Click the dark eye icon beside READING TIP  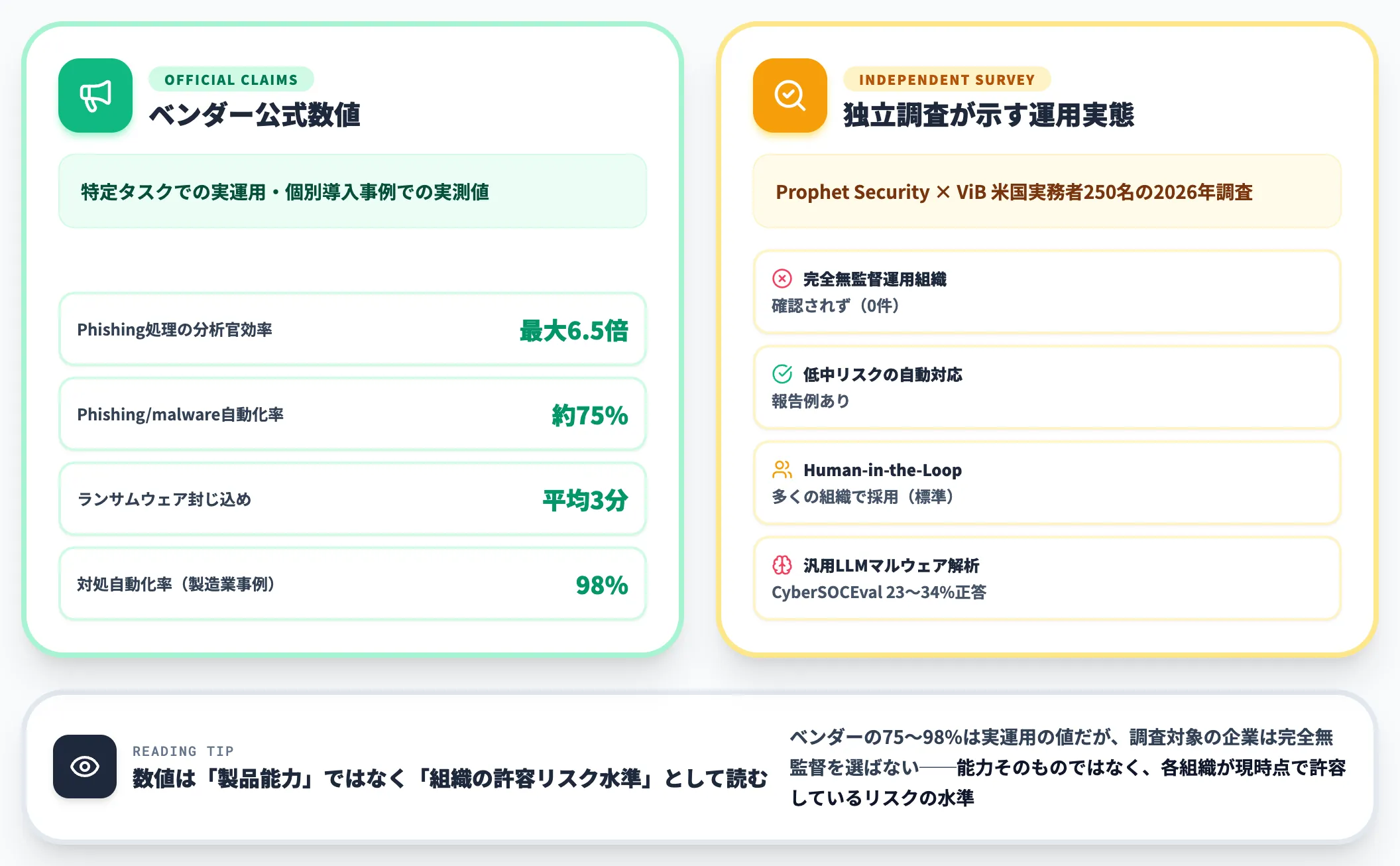coord(85,767)
